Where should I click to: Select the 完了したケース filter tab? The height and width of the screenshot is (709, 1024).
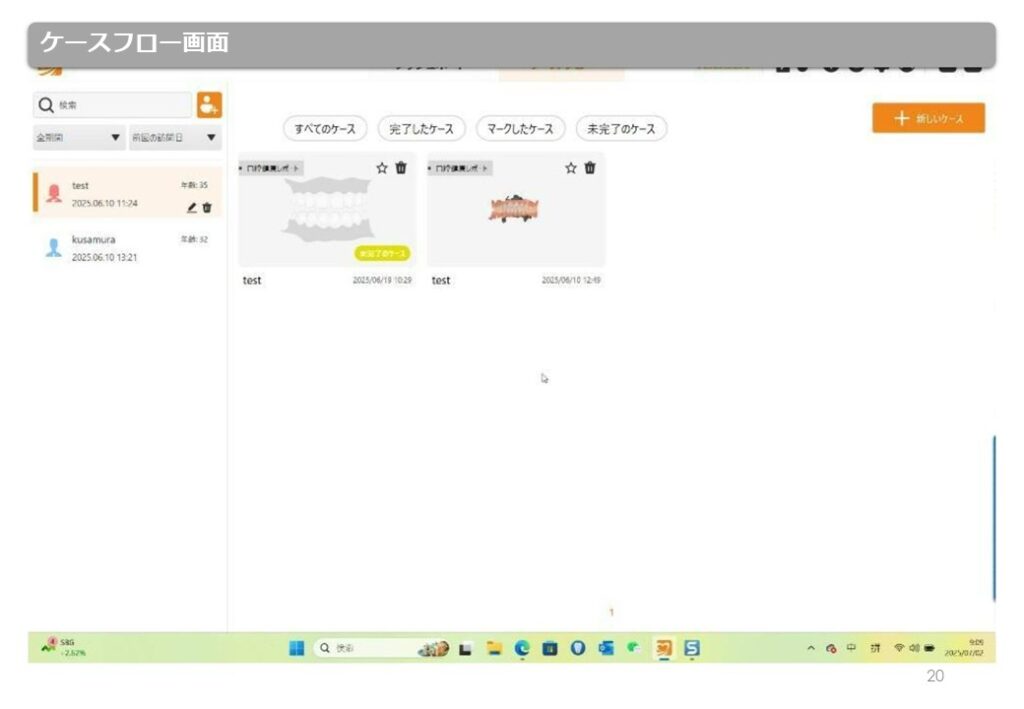pyautogui.click(x=421, y=129)
